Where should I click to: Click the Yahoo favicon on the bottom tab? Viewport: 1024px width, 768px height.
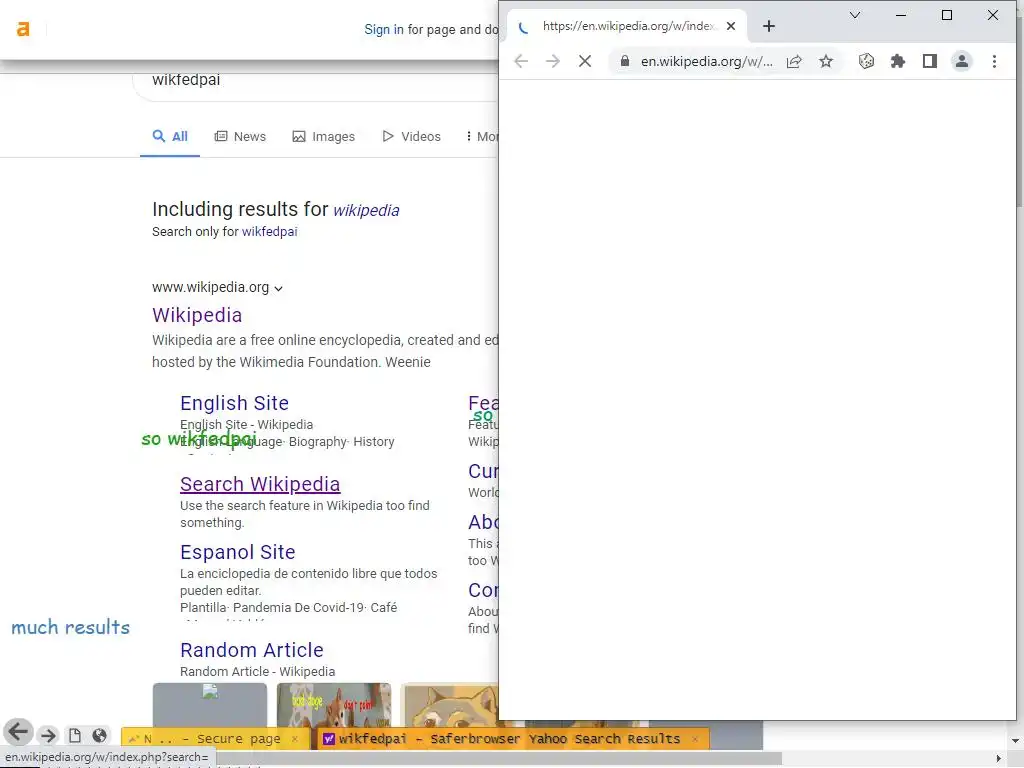point(329,739)
